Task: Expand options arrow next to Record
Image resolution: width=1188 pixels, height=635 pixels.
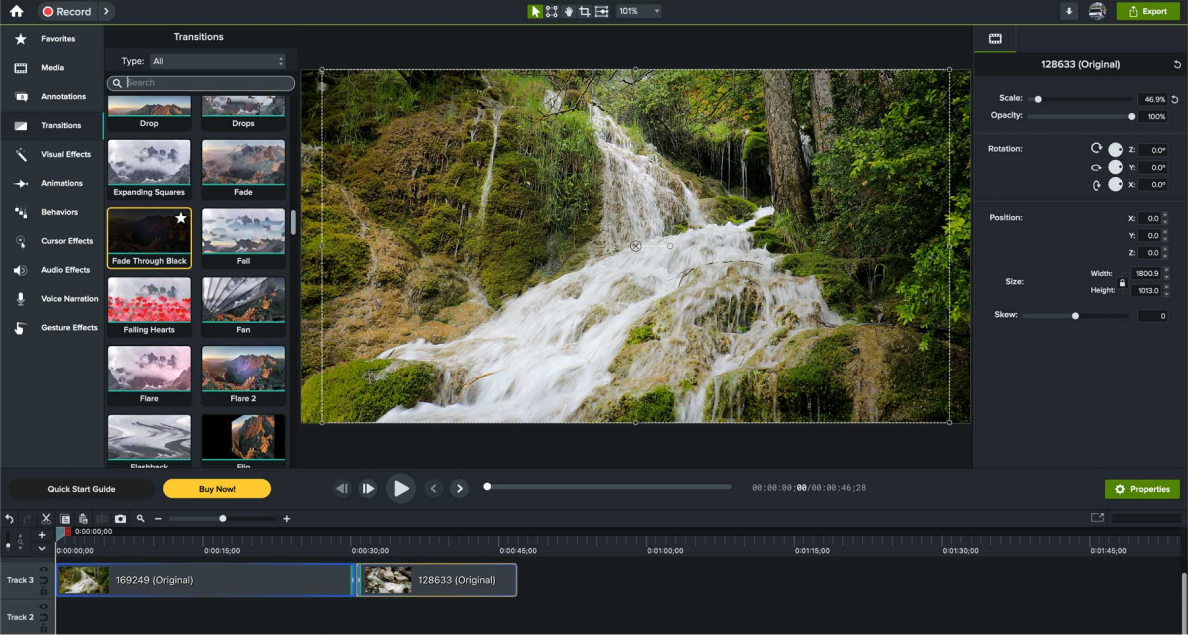Action: [x=105, y=11]
